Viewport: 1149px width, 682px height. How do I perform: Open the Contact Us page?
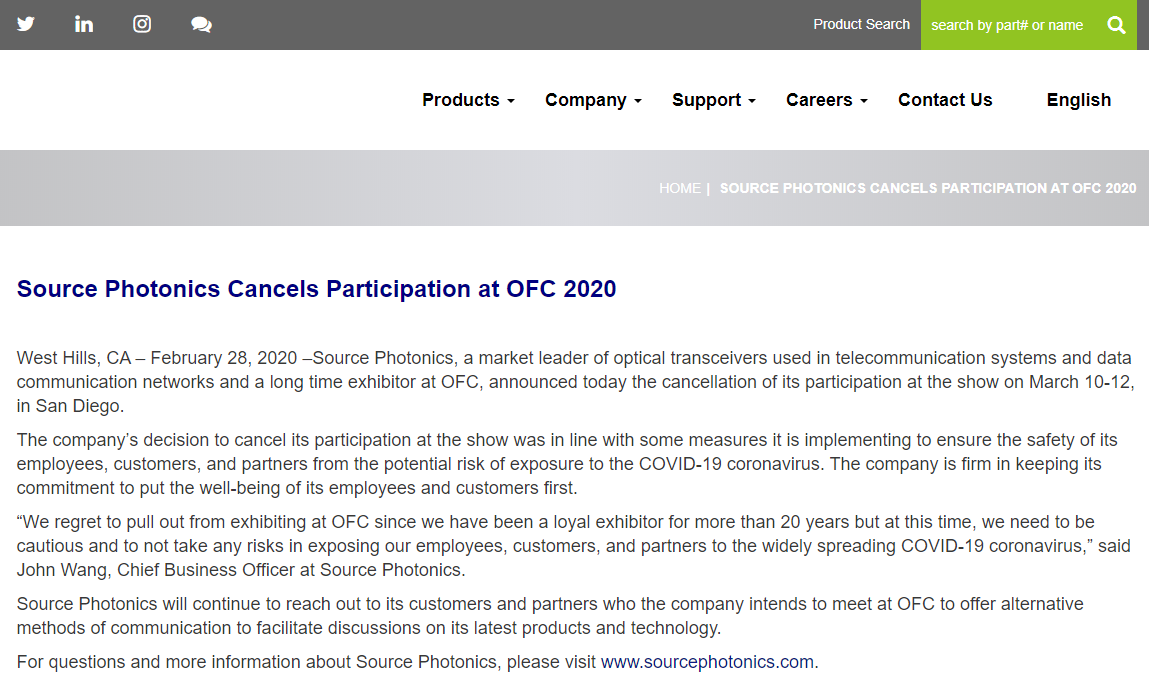point(945,100)
